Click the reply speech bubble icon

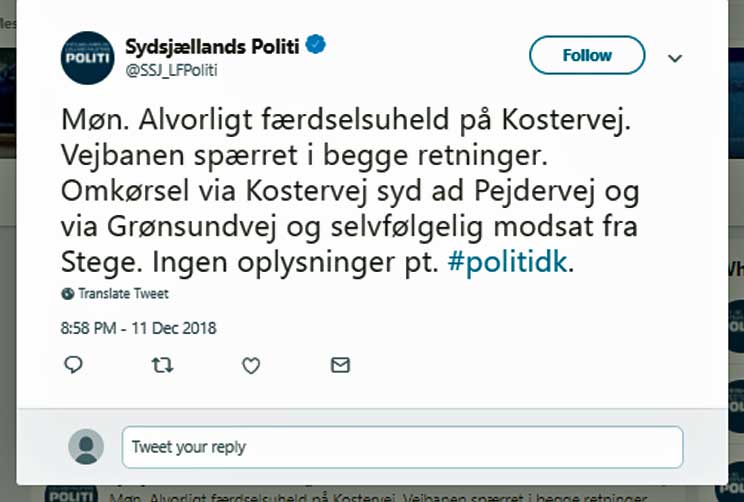click(x=72, y=366)
